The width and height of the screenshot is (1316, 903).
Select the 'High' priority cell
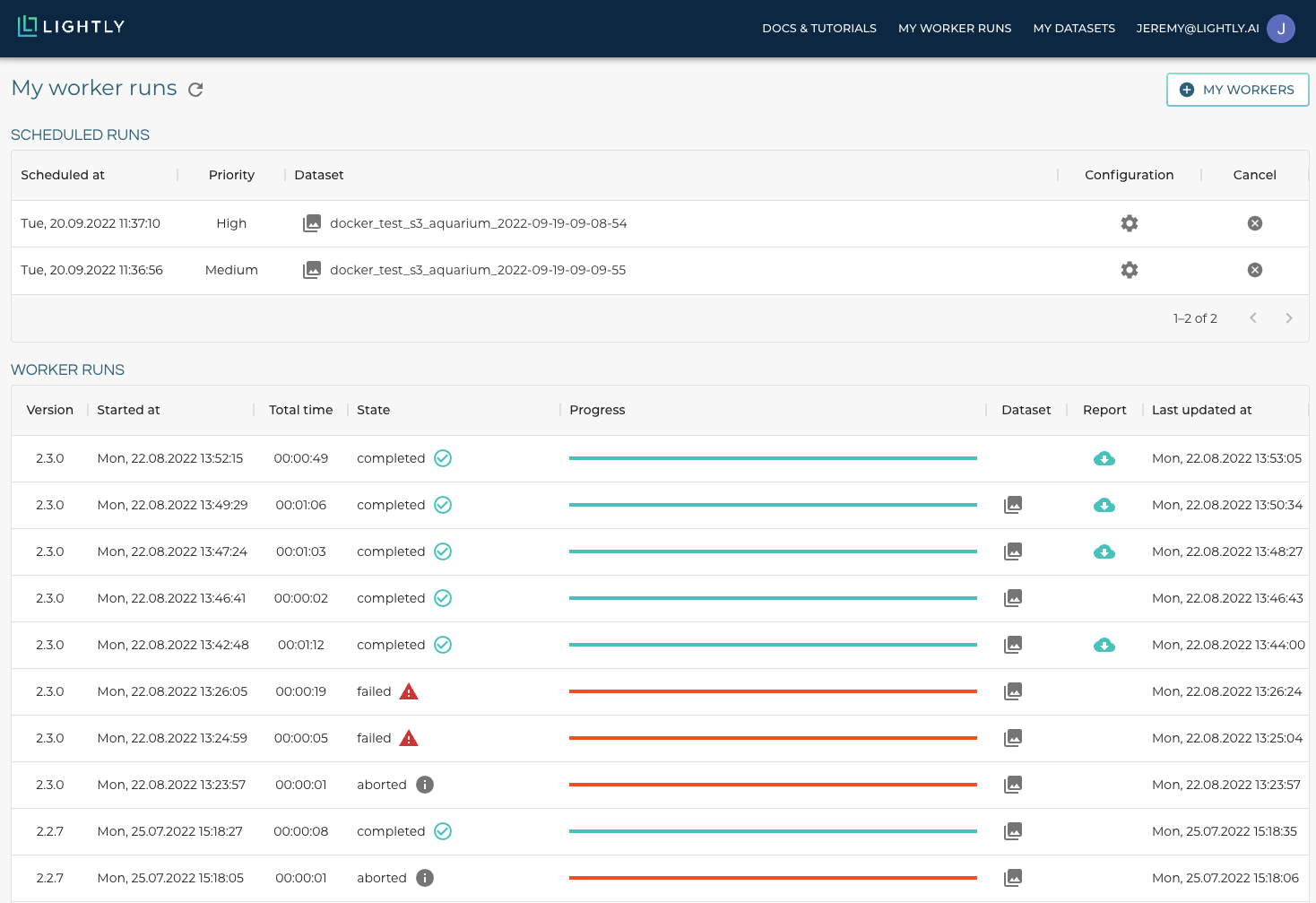click(x=231, y=223)
